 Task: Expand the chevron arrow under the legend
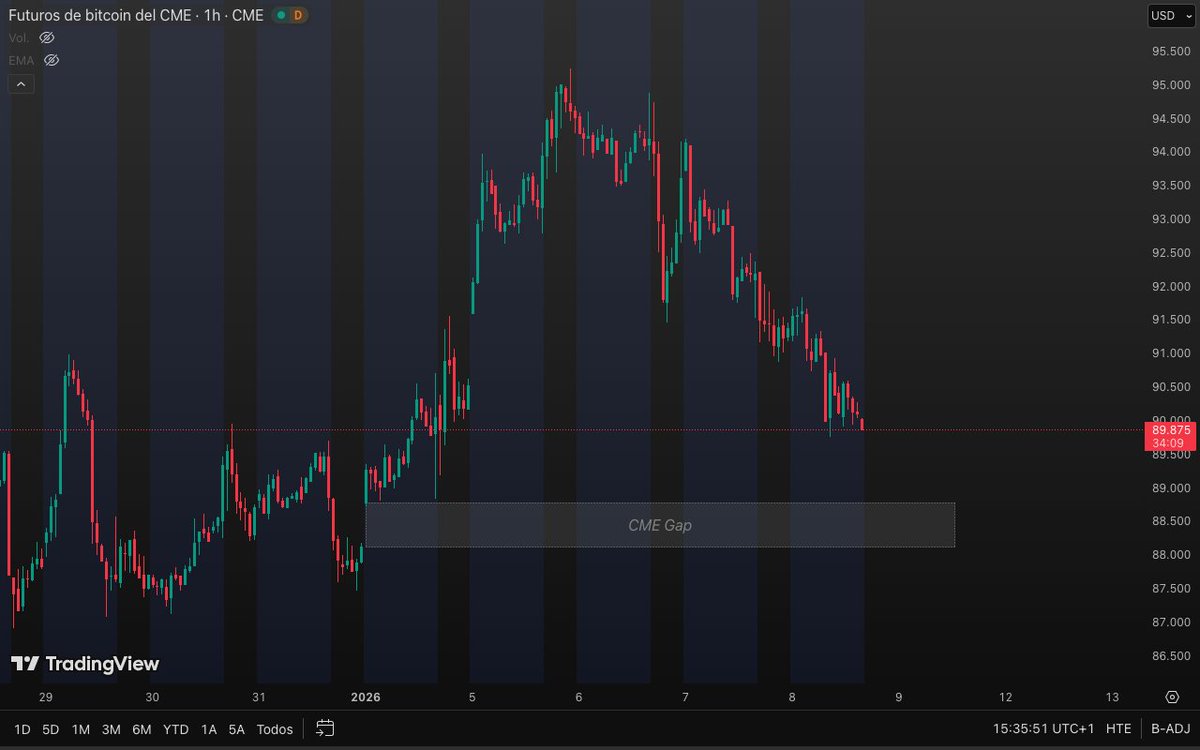[x=21, y=83]
